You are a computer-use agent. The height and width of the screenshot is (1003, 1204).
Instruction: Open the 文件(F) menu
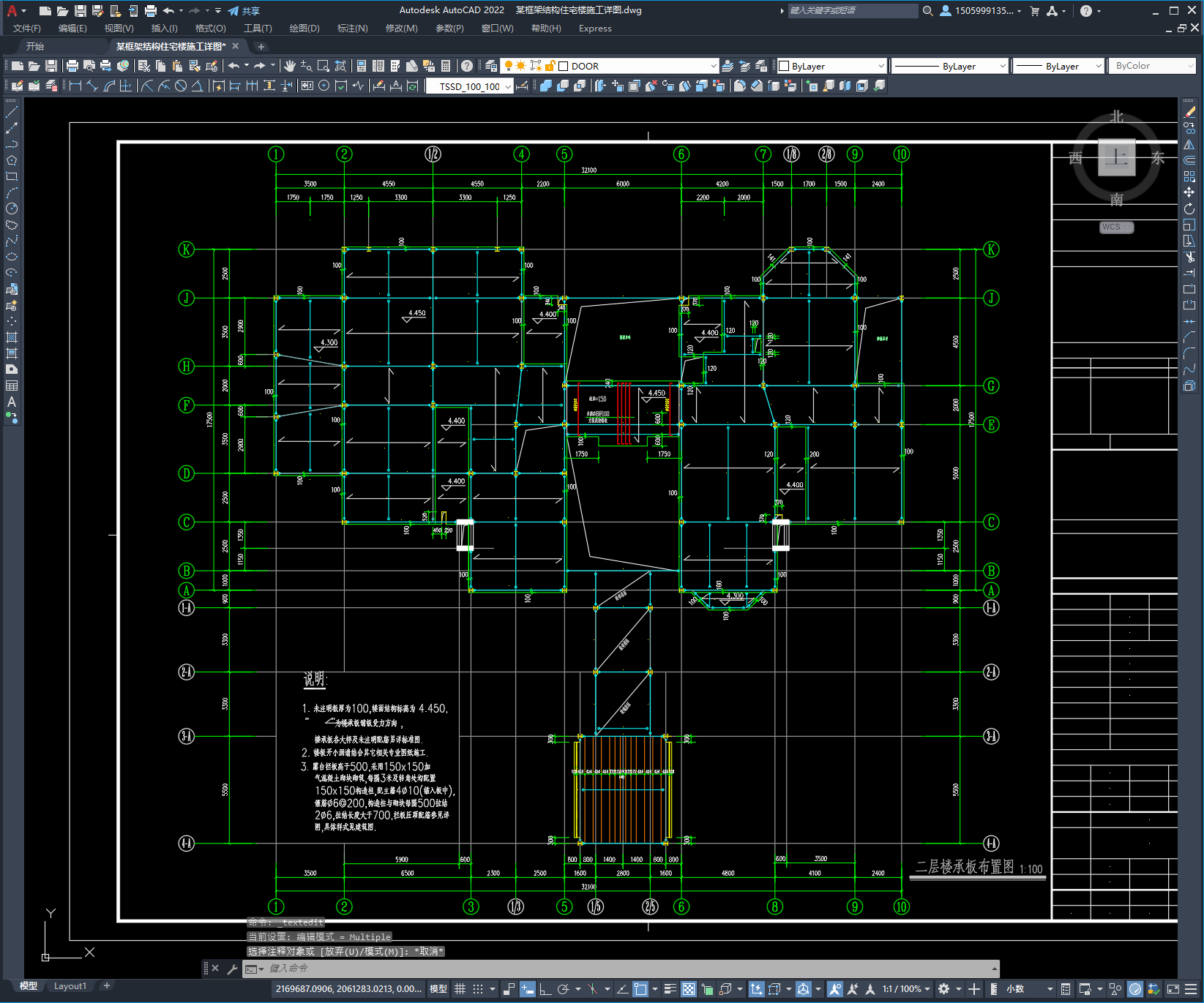pos(27,29)
